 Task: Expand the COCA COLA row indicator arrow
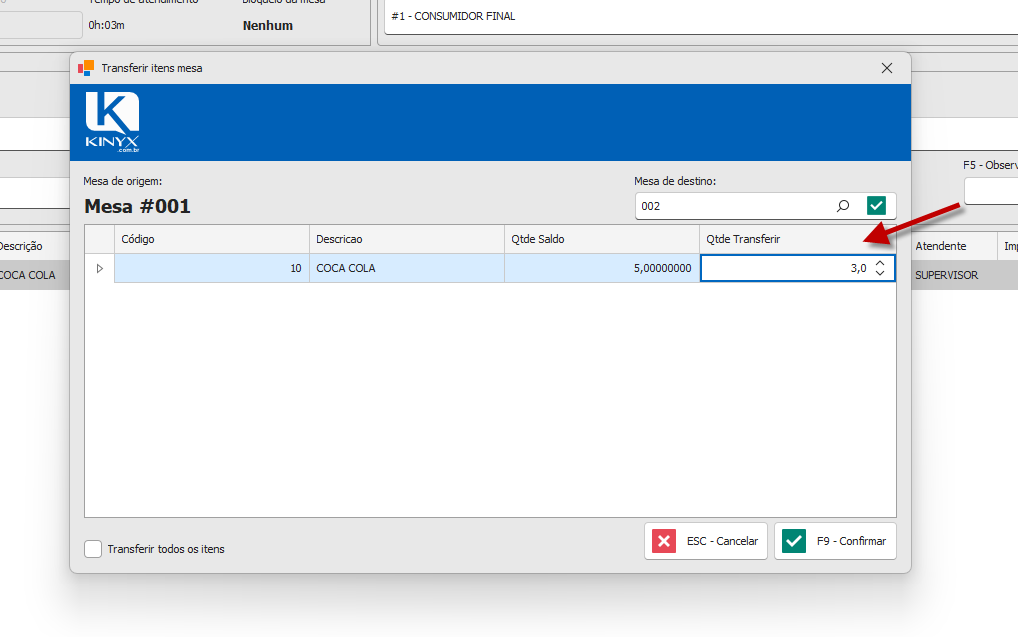[99, 268]
